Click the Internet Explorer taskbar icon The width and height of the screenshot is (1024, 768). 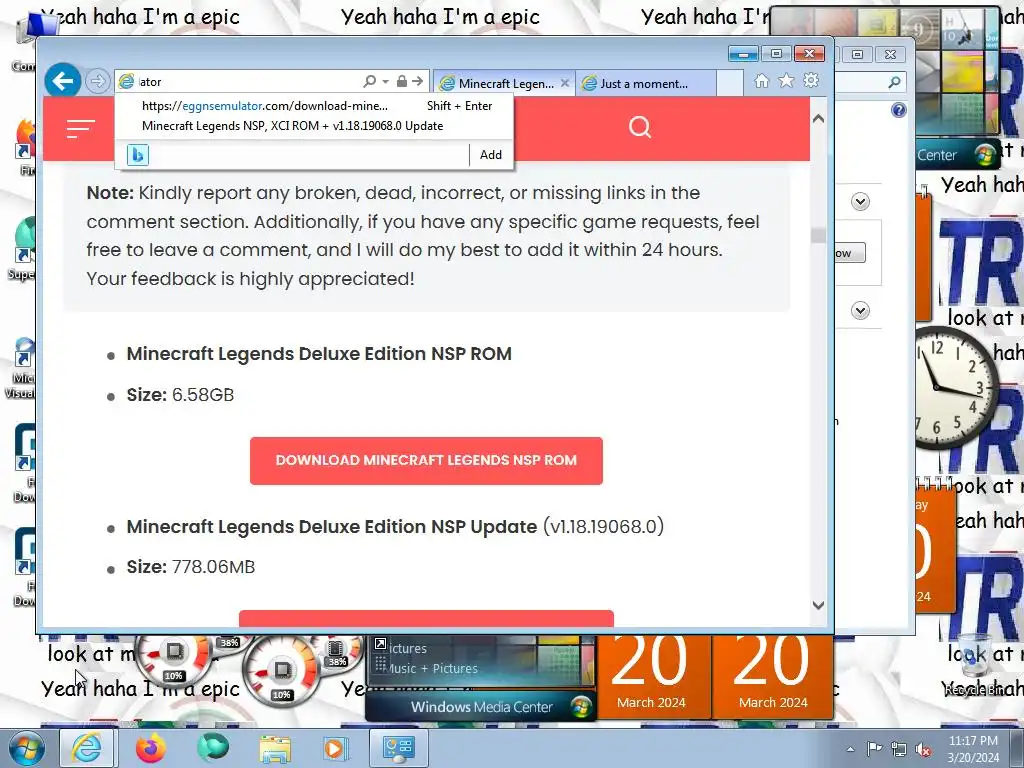tap(87, 748)
